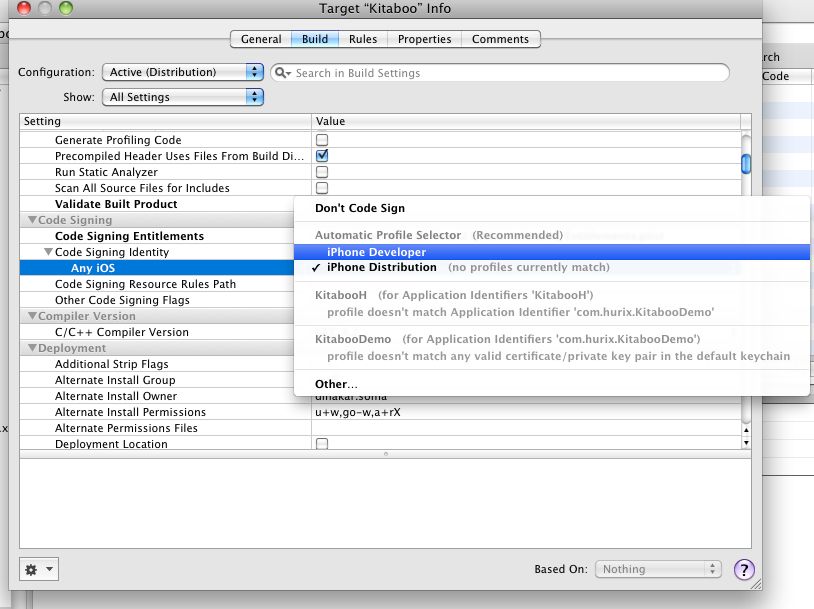The image size is (814, 609).
Task: Click the search magnifier icon in Build Settings
Action: tap(281, 73)
